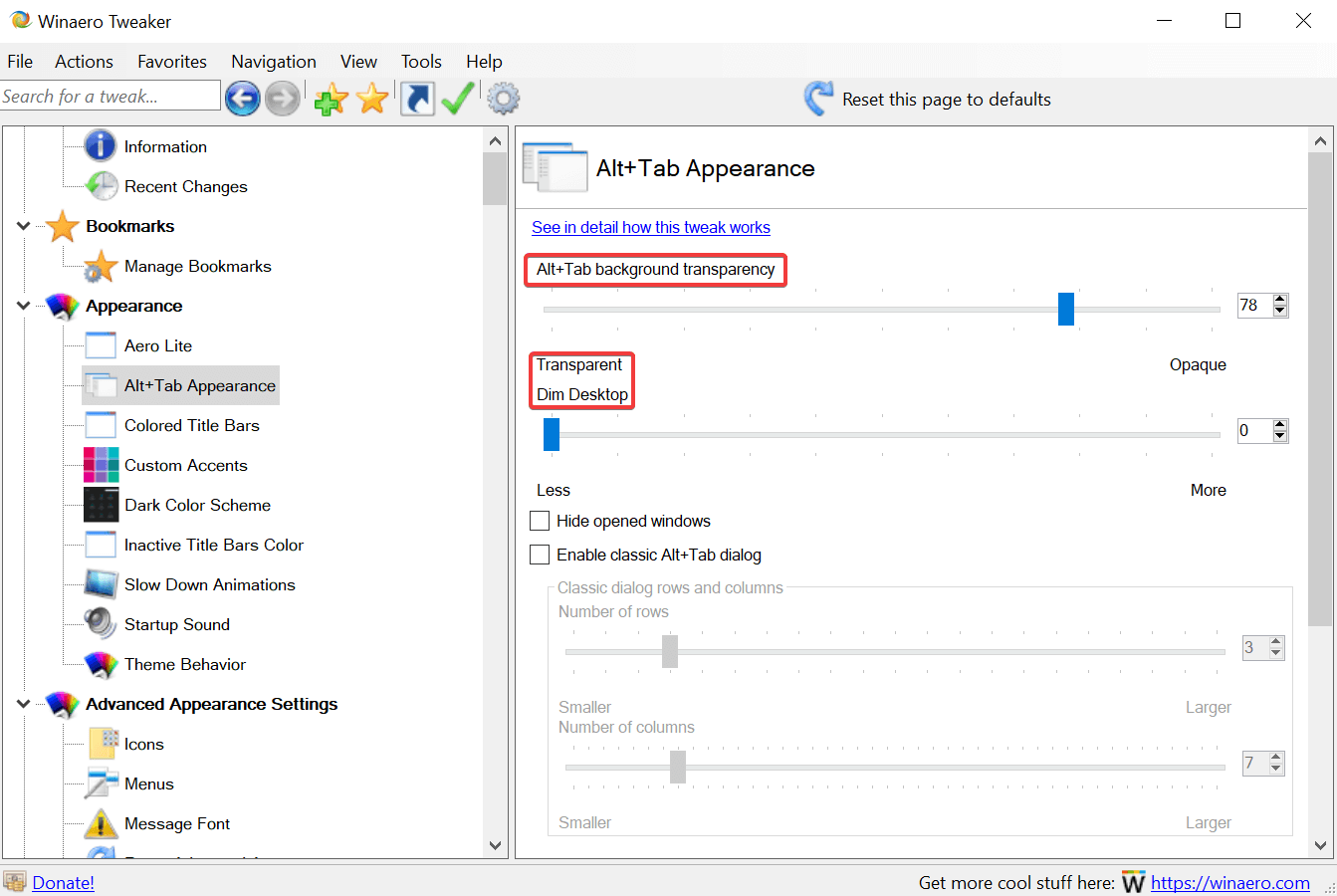Click Reset this page to defaults
Image resolution: width=1337 pixels, height=896 pixels.
(946, 100)
